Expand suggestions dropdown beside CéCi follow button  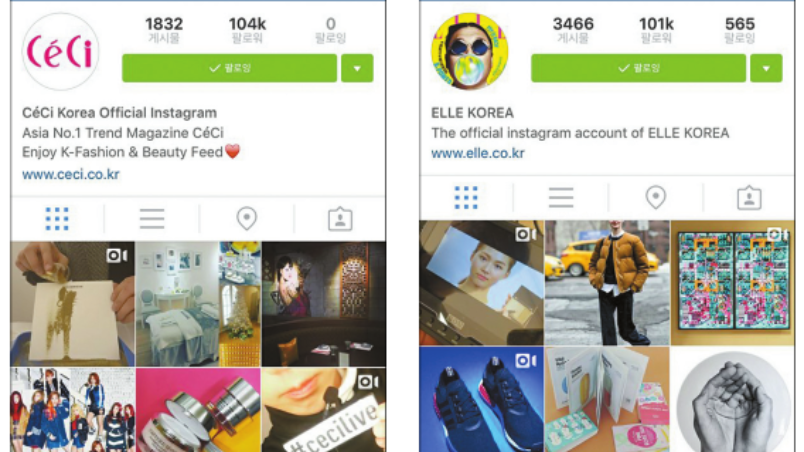pyautogui.click(x=357, y=68)
